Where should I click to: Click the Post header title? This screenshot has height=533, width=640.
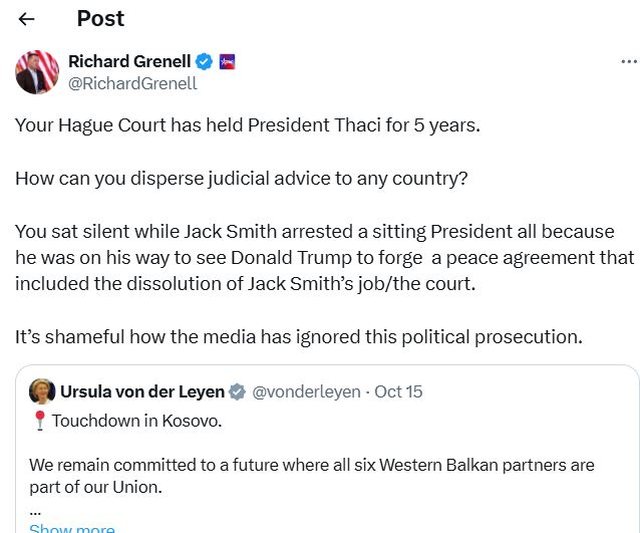(x=101, y=19)
